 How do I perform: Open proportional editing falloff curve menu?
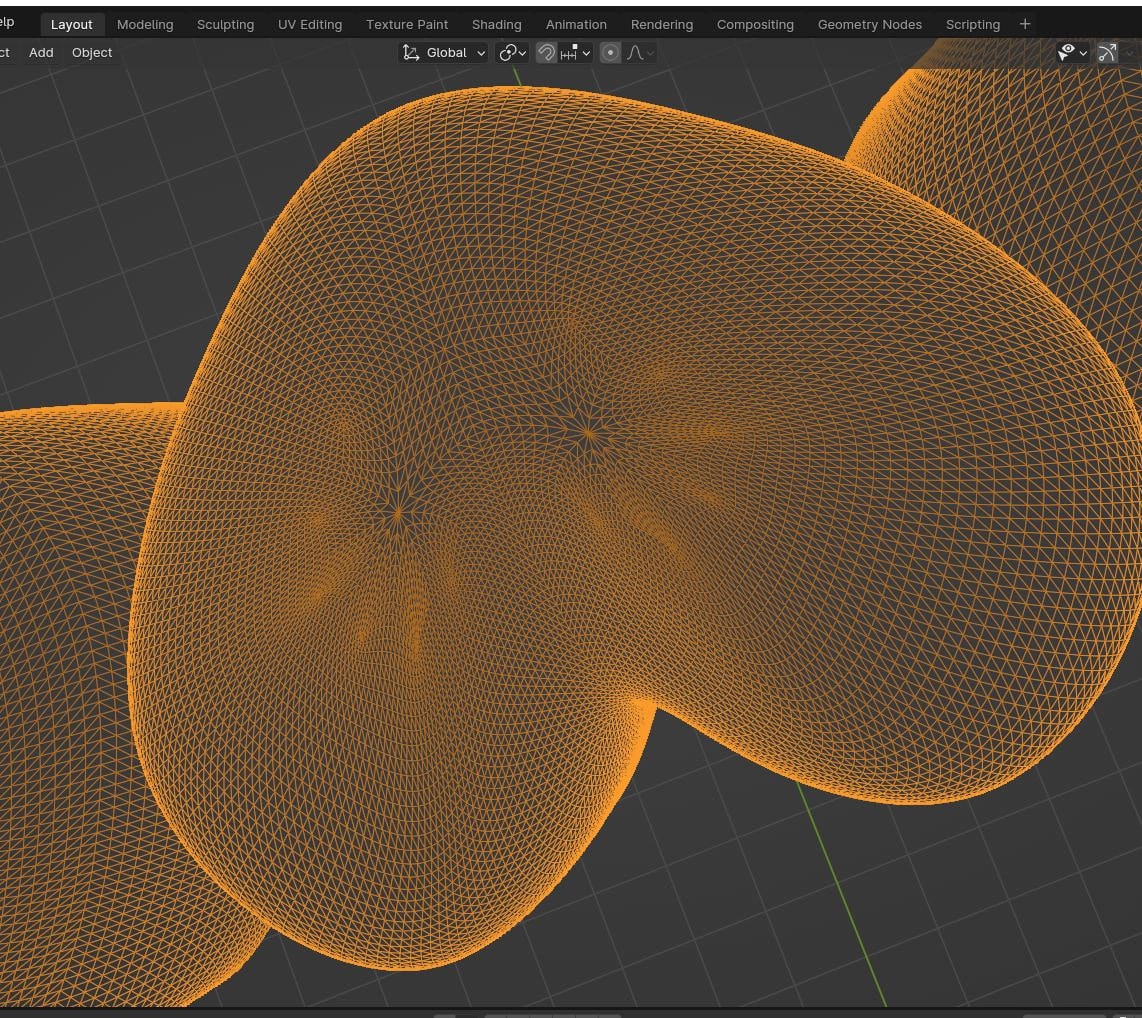pos(640,52)
